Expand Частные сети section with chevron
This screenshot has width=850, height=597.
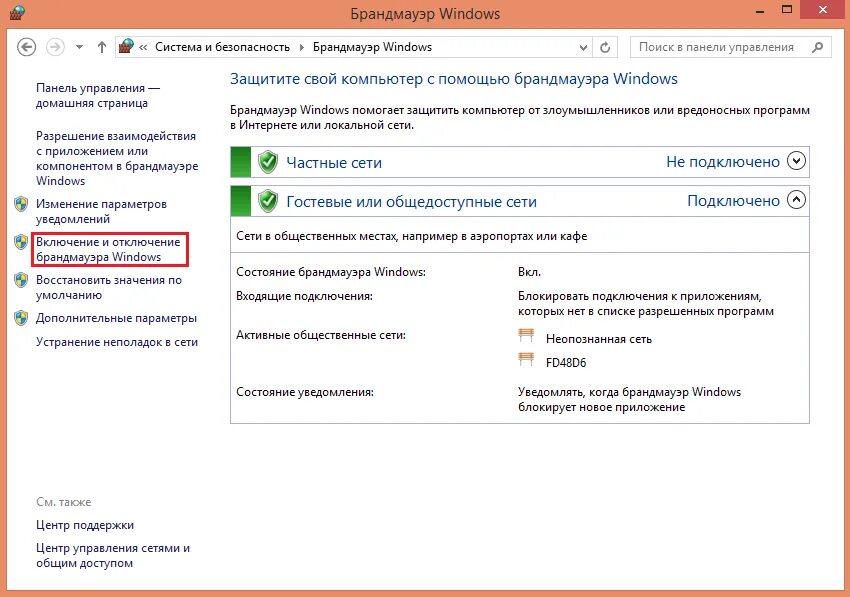coord(796,161)
